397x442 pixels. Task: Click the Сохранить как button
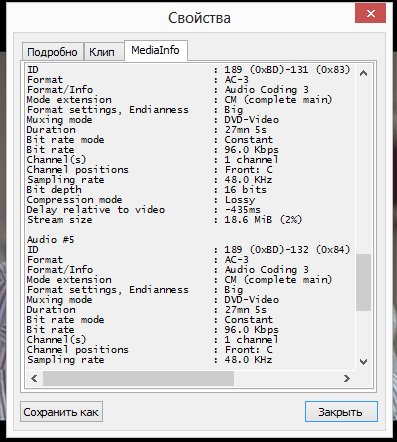[61, 412]
